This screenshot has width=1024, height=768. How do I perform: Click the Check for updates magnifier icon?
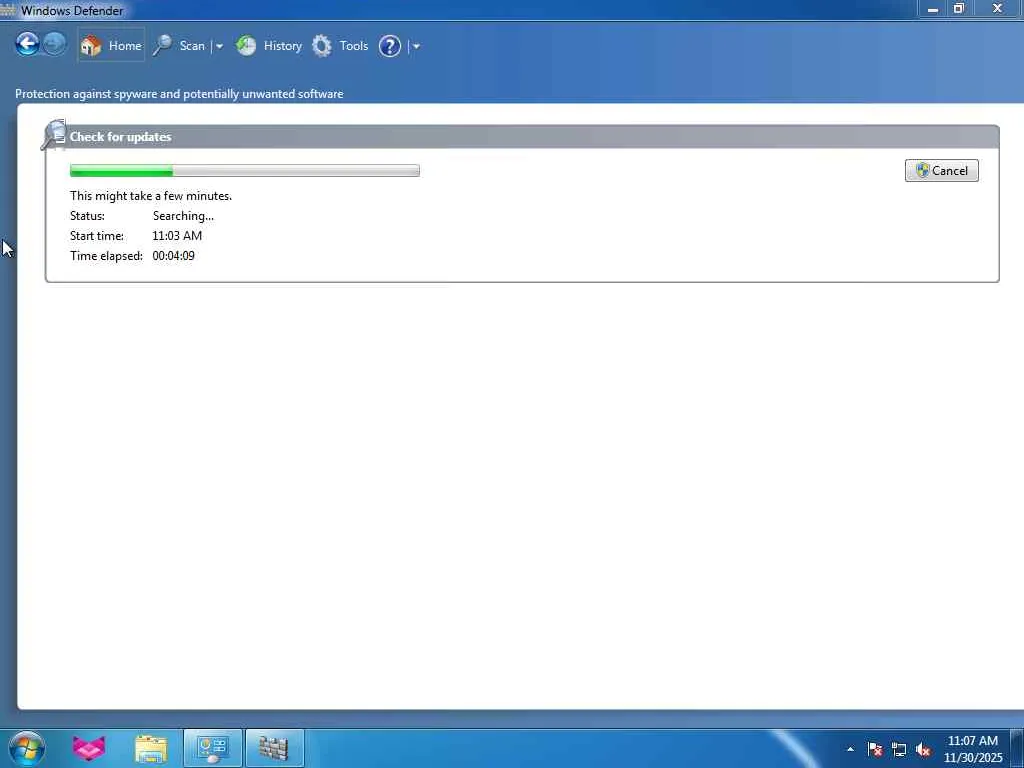tap(54, 135)
